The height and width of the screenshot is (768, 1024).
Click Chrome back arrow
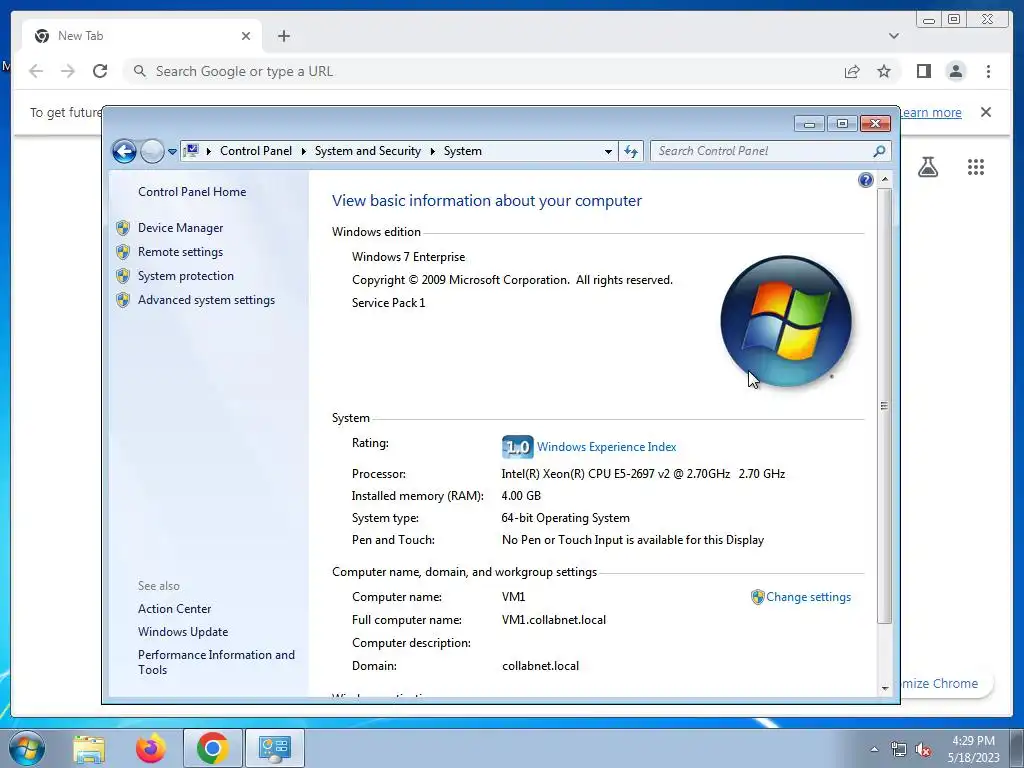36,71
